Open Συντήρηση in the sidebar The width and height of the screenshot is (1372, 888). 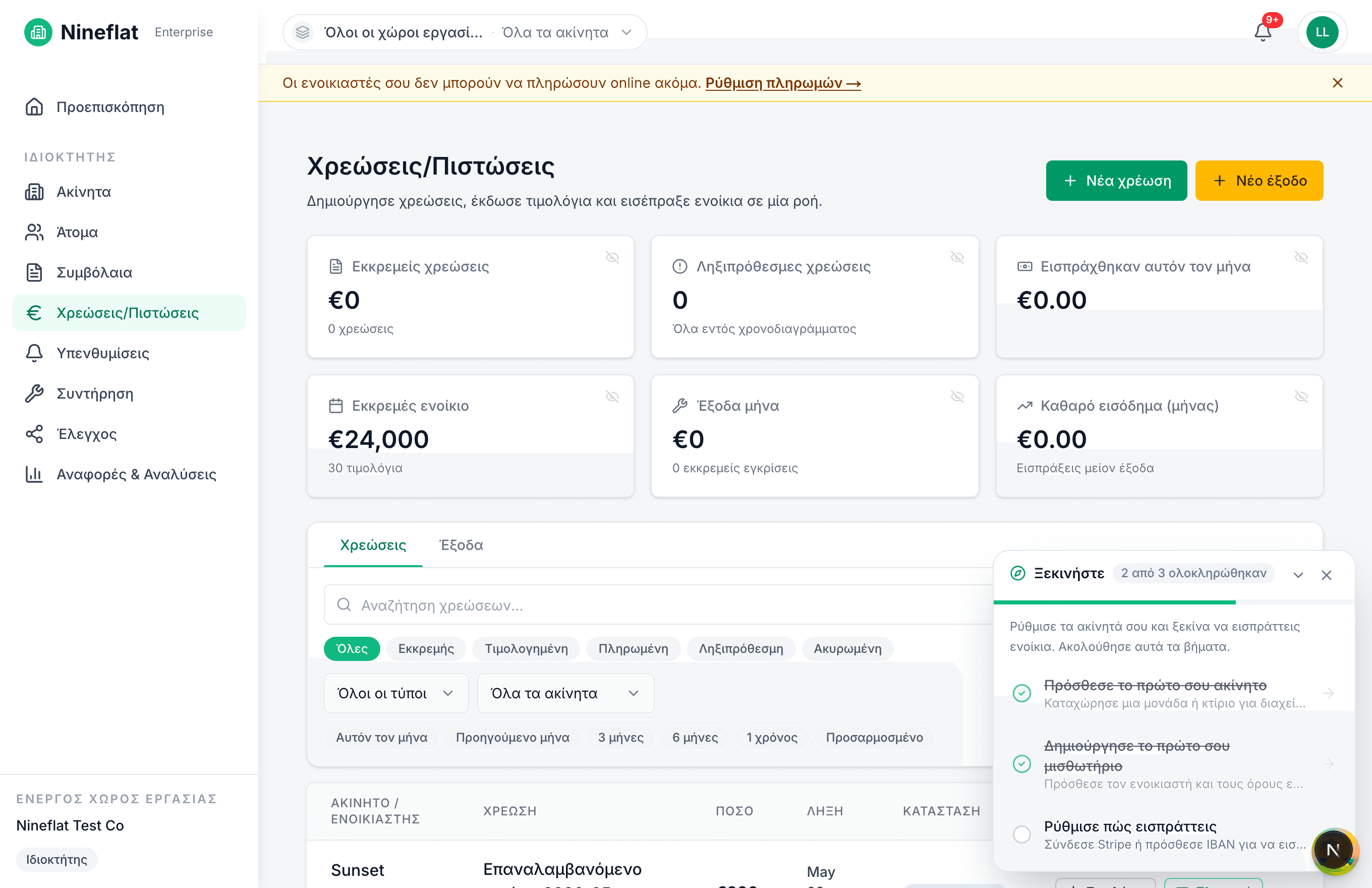tap(129, 394)
